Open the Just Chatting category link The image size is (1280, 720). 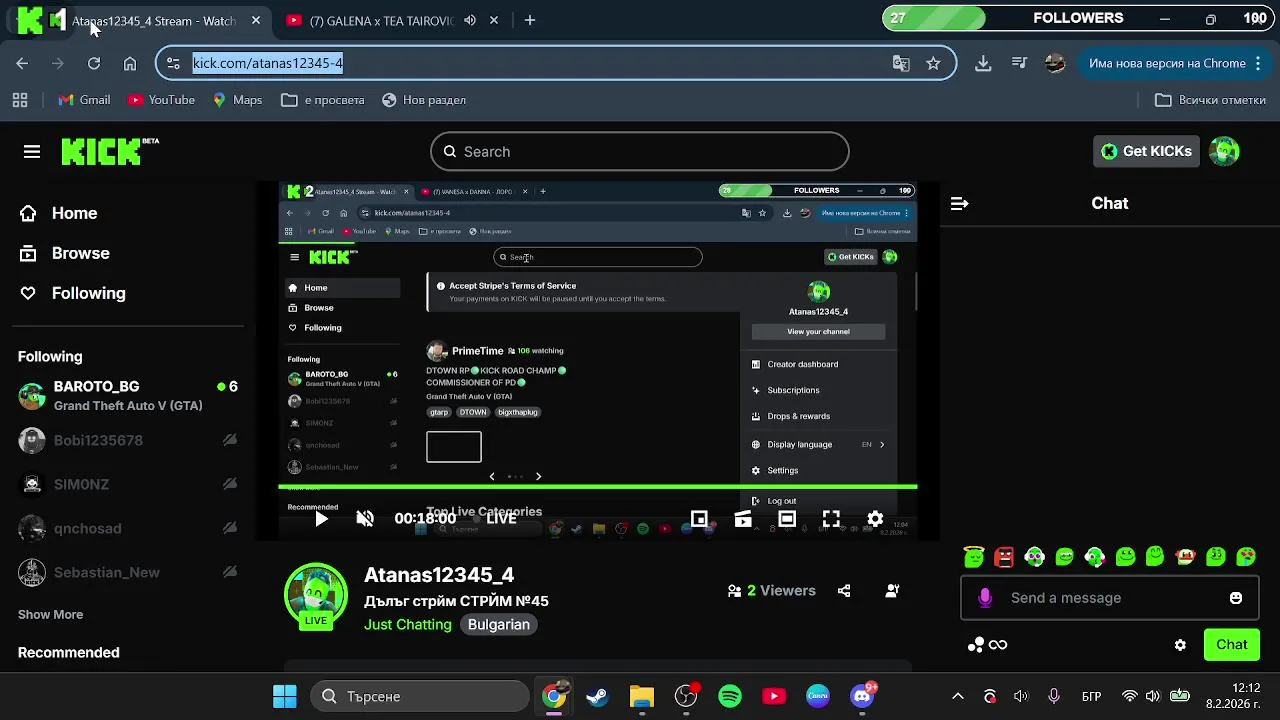pos(408,624)
